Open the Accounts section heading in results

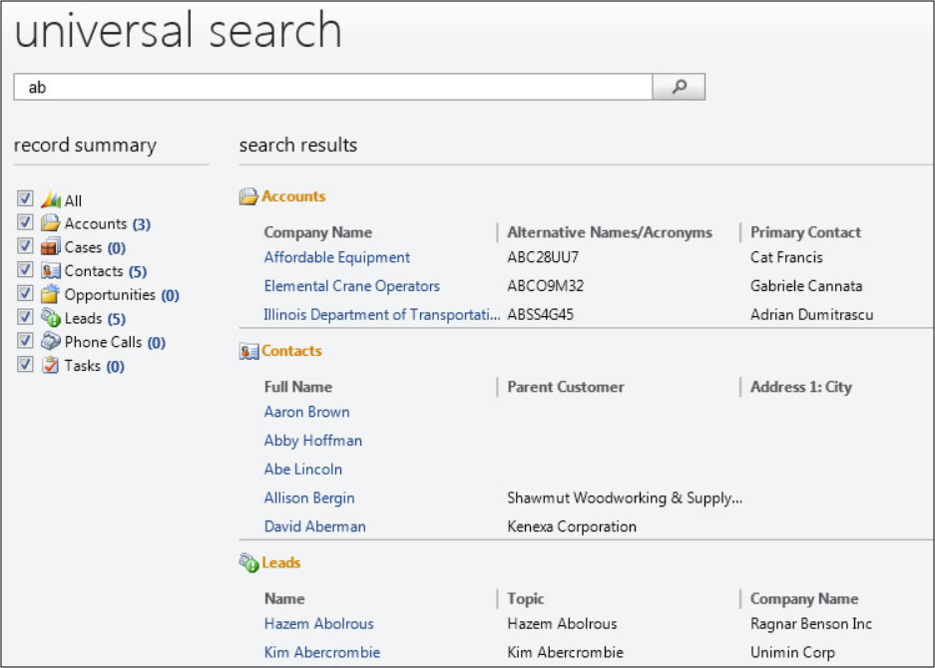[x=293, y=197]
